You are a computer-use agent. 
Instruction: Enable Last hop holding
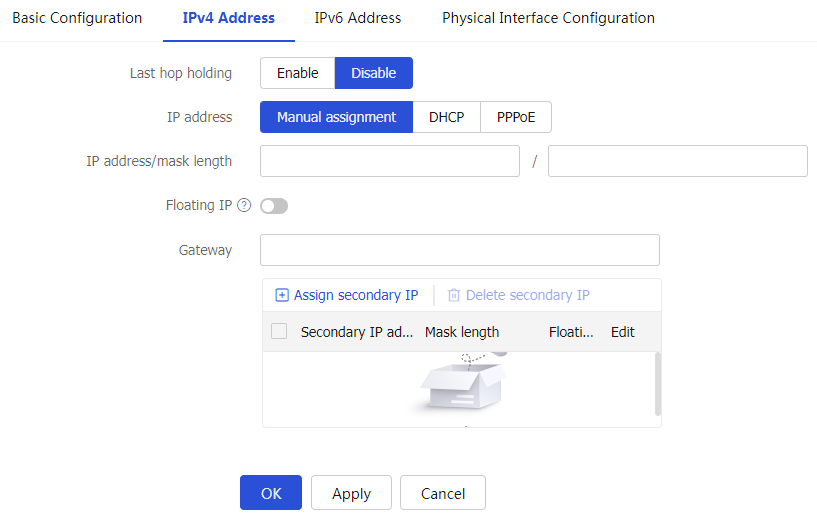pyautogui.click(x=297, y=73)
